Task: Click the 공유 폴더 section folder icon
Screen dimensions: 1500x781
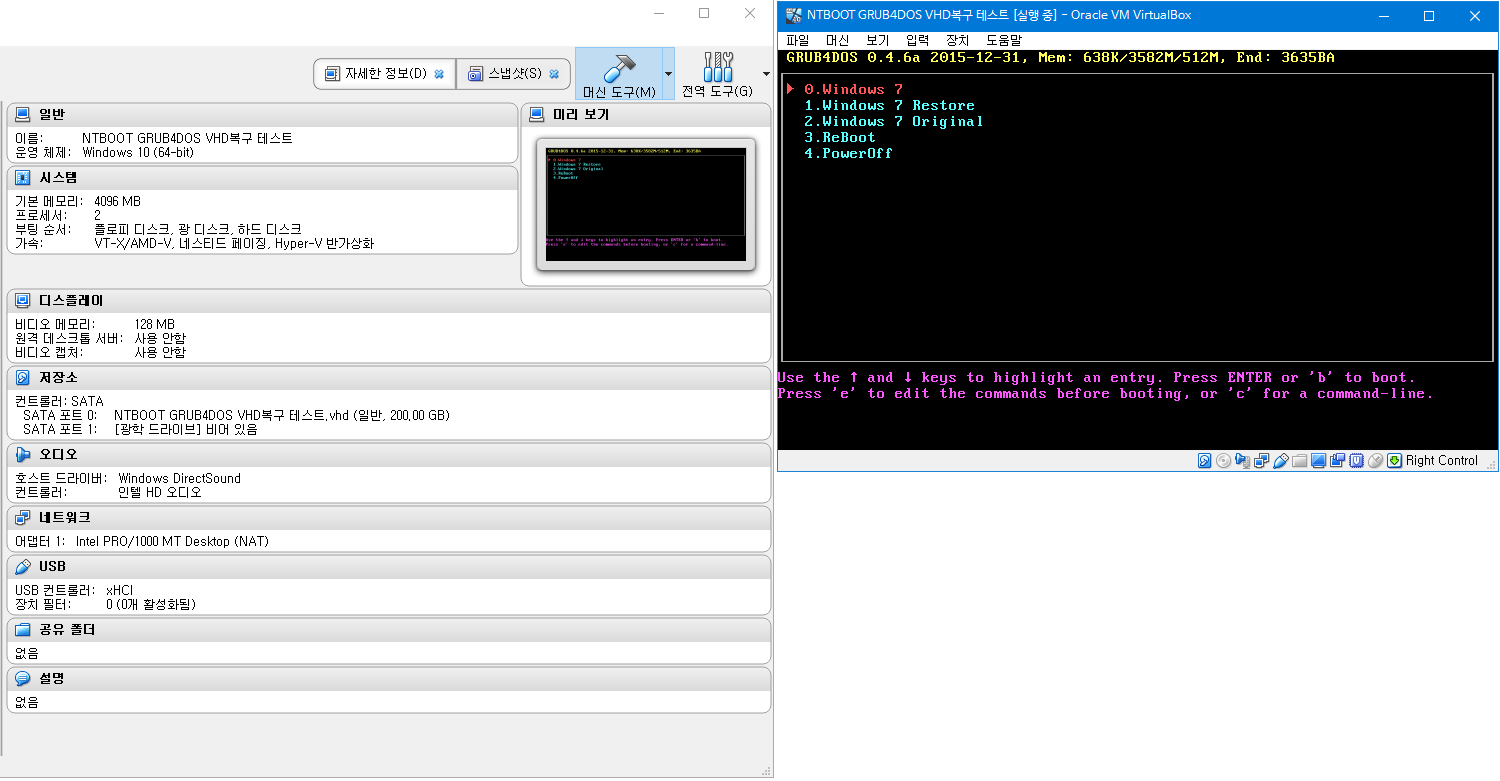Action: 23,630
